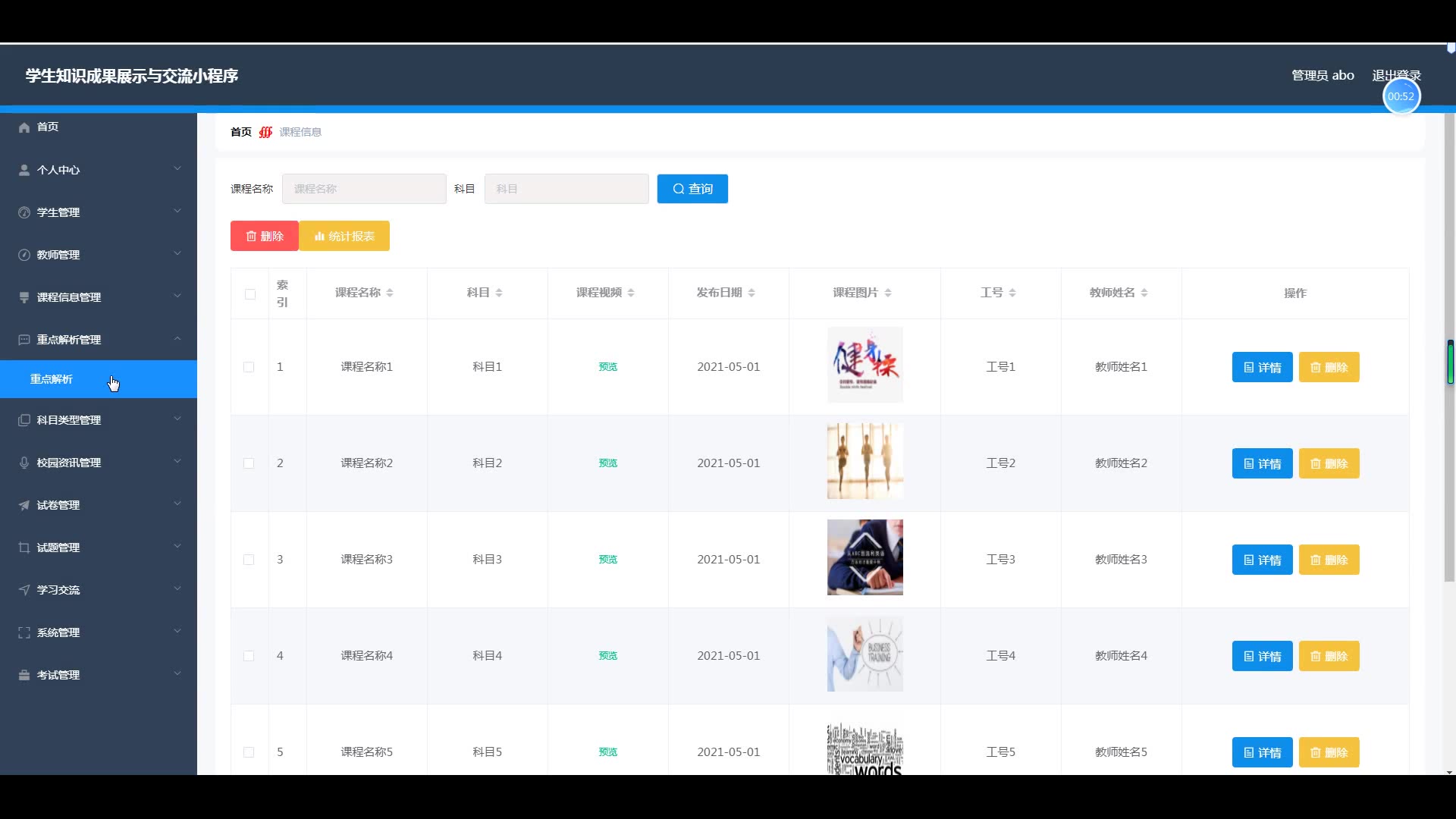Delete the row 课程名称4

1329,656
